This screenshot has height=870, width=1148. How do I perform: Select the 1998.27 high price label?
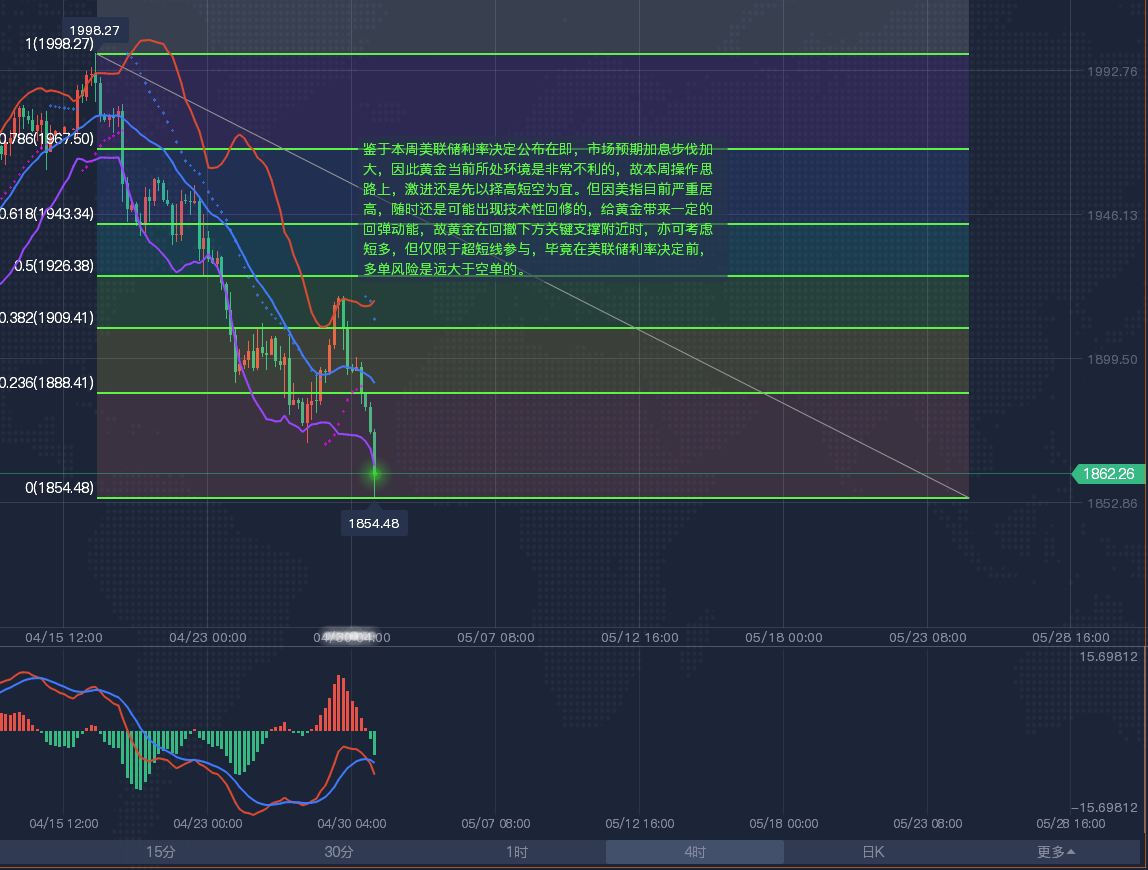click(94, 30)
